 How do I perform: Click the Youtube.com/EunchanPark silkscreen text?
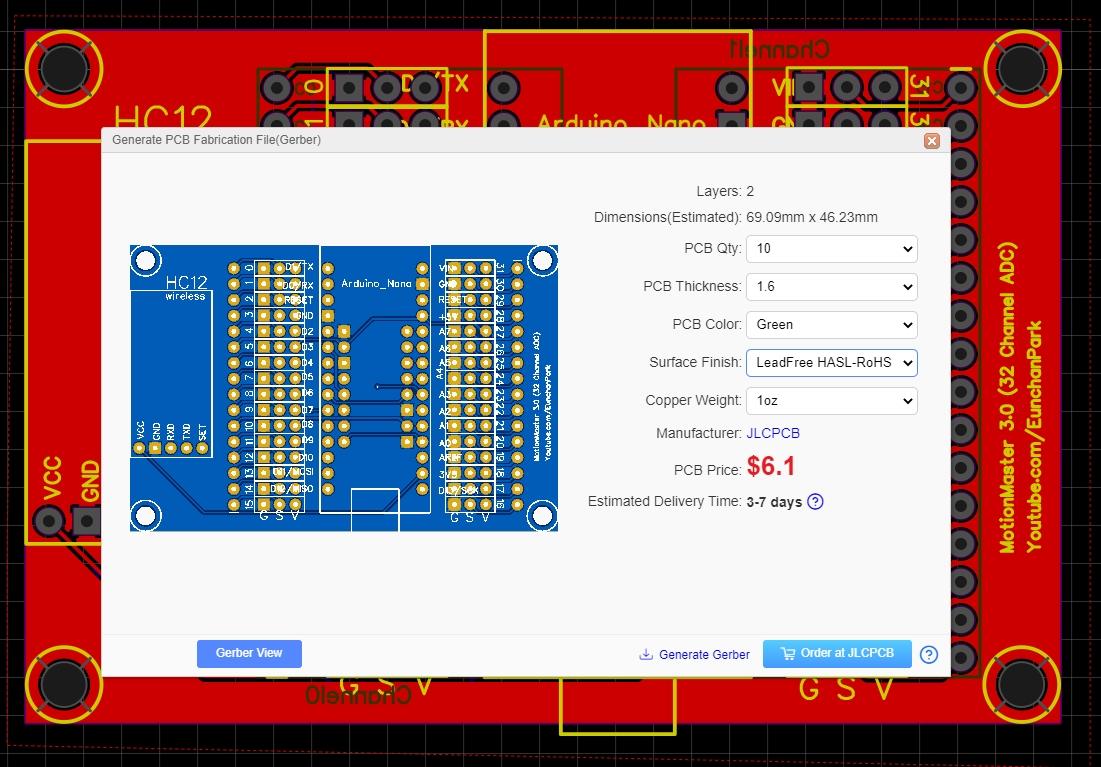pos(1033,437)
